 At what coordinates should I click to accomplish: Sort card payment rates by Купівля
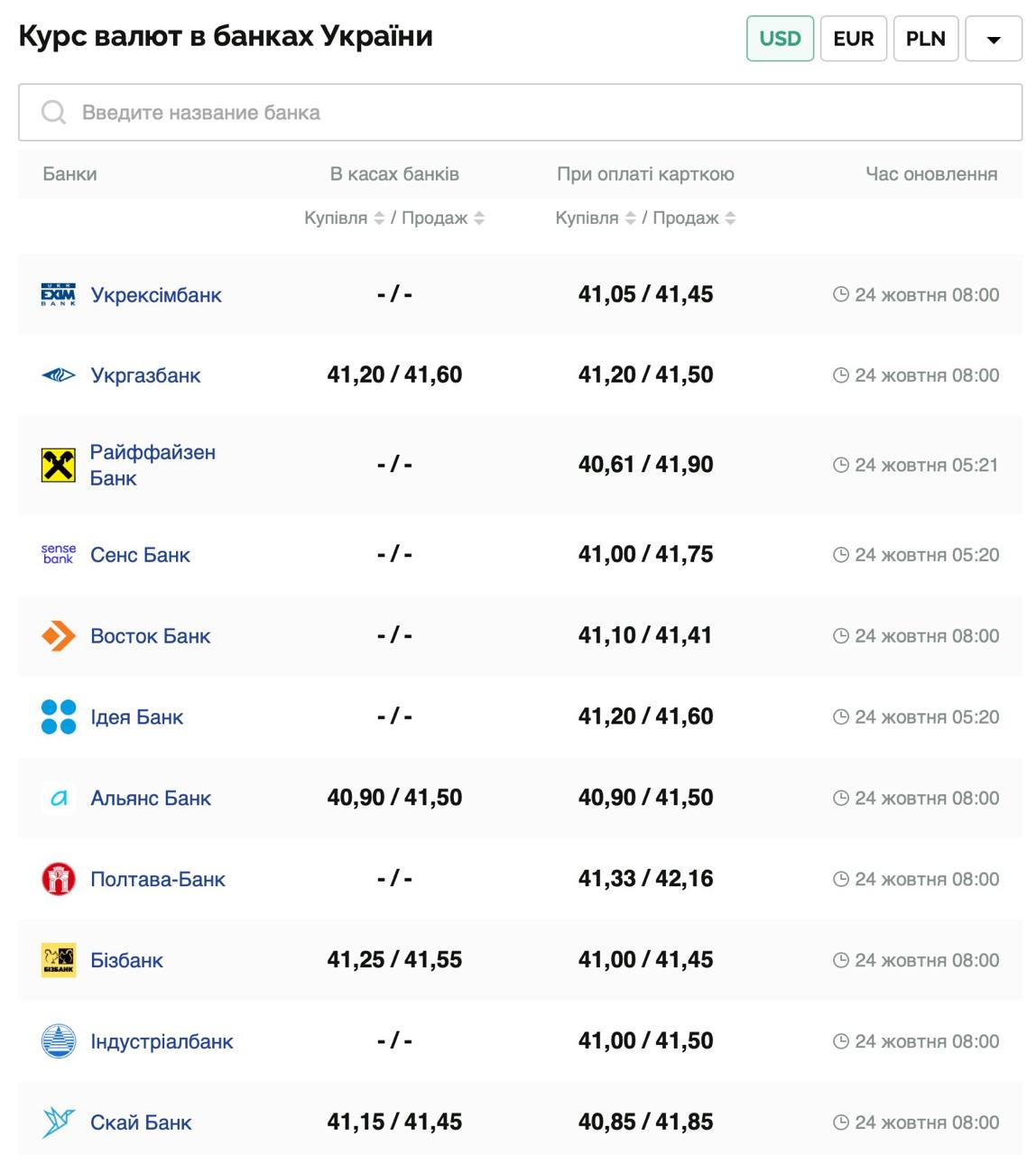tap(630, 218)
